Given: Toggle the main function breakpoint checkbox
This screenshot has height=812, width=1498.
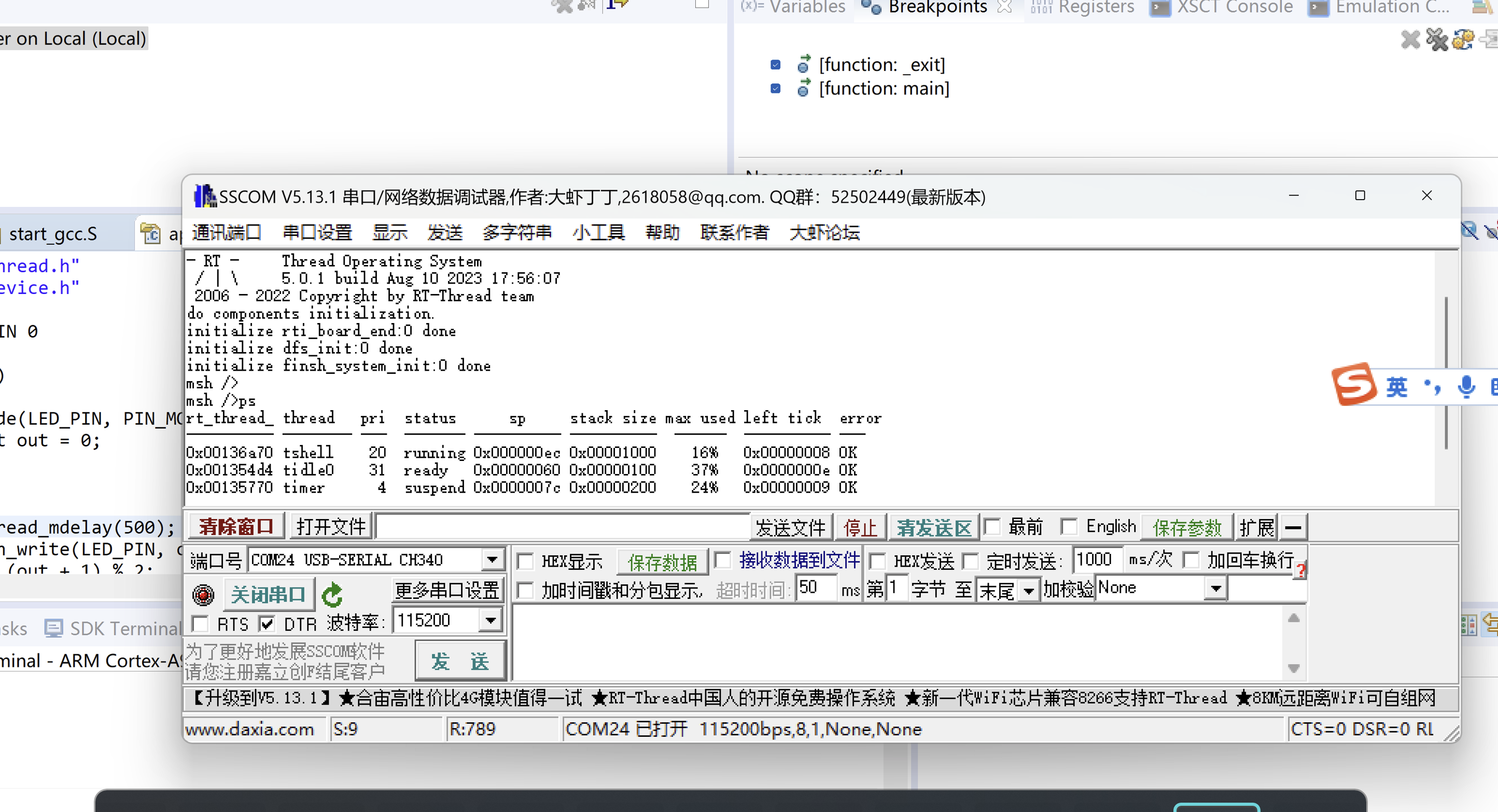Looking at the screenshot, I should pos(775,89).
